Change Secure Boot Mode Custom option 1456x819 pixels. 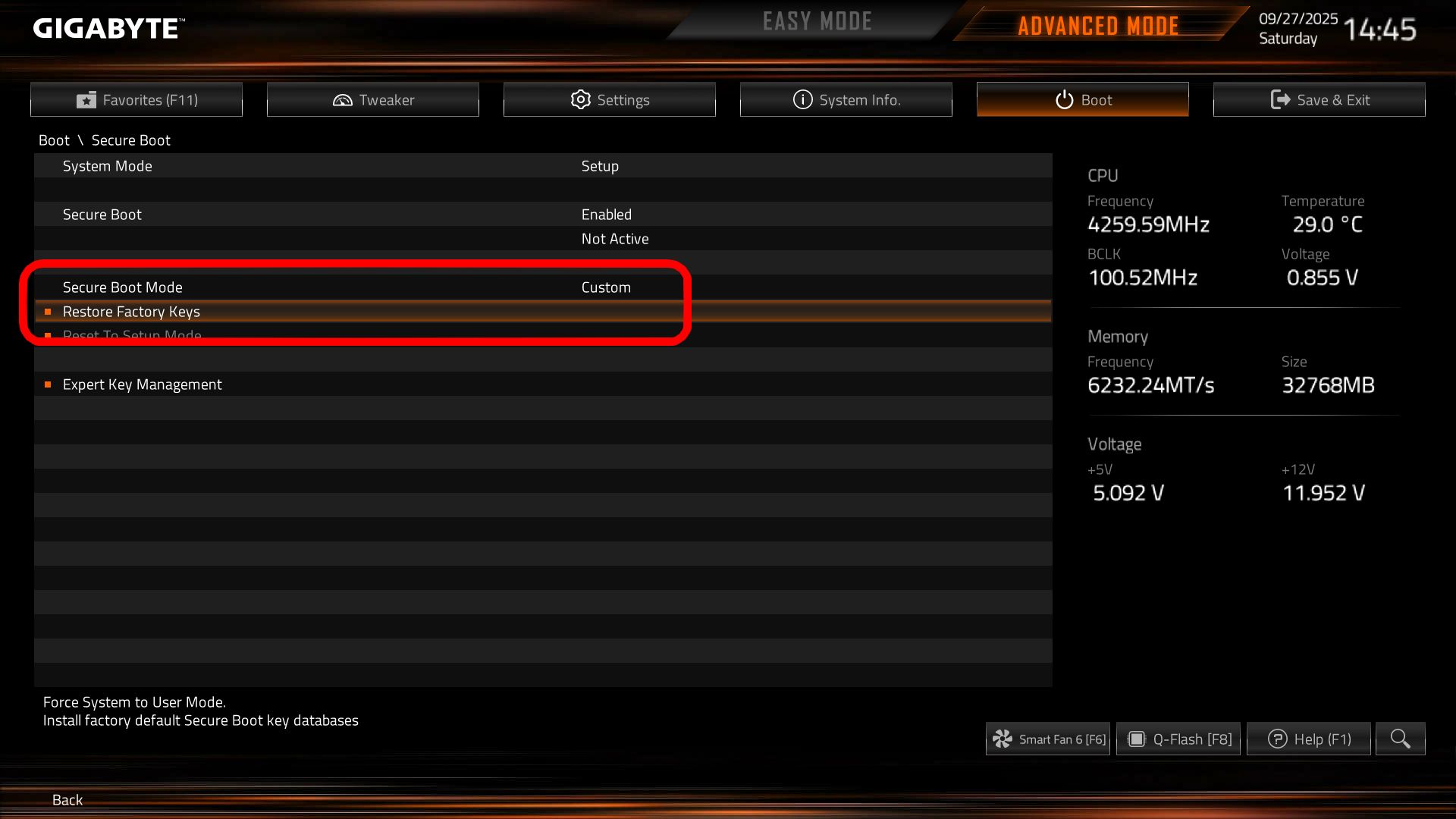(606, 287)
